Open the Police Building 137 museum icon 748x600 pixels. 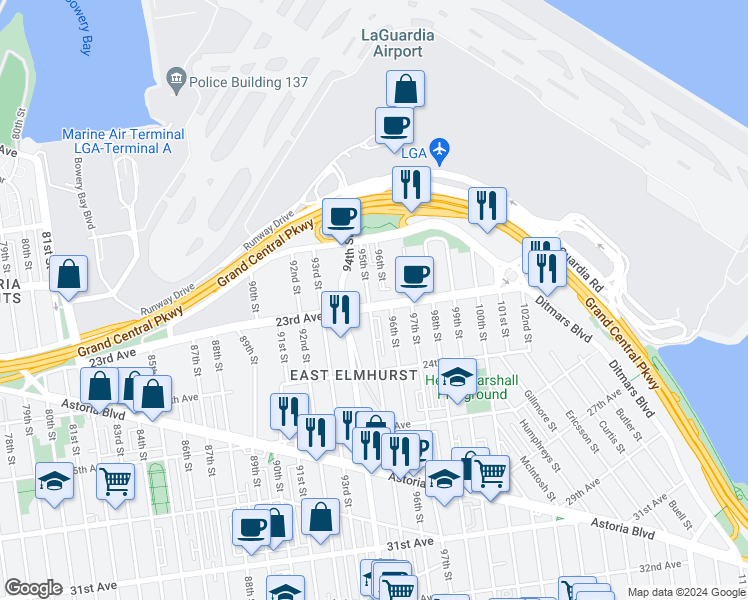pos(177,80)
